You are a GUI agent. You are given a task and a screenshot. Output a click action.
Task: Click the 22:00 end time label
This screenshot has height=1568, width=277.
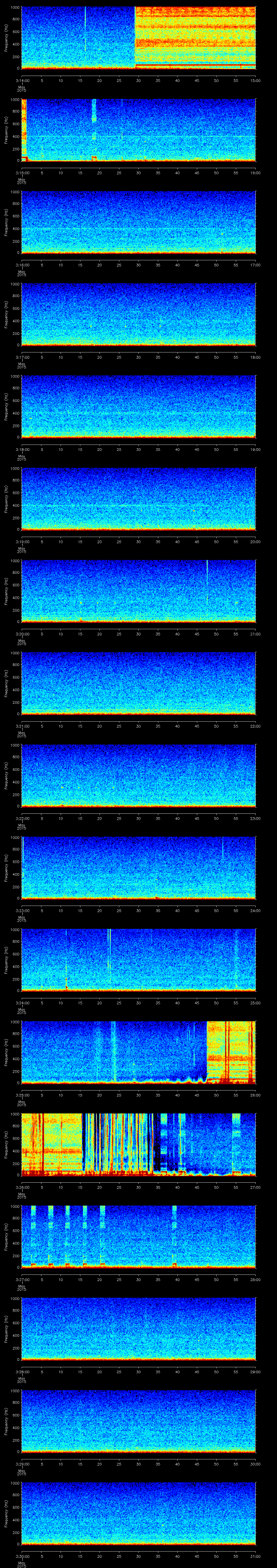coord(255,726)
